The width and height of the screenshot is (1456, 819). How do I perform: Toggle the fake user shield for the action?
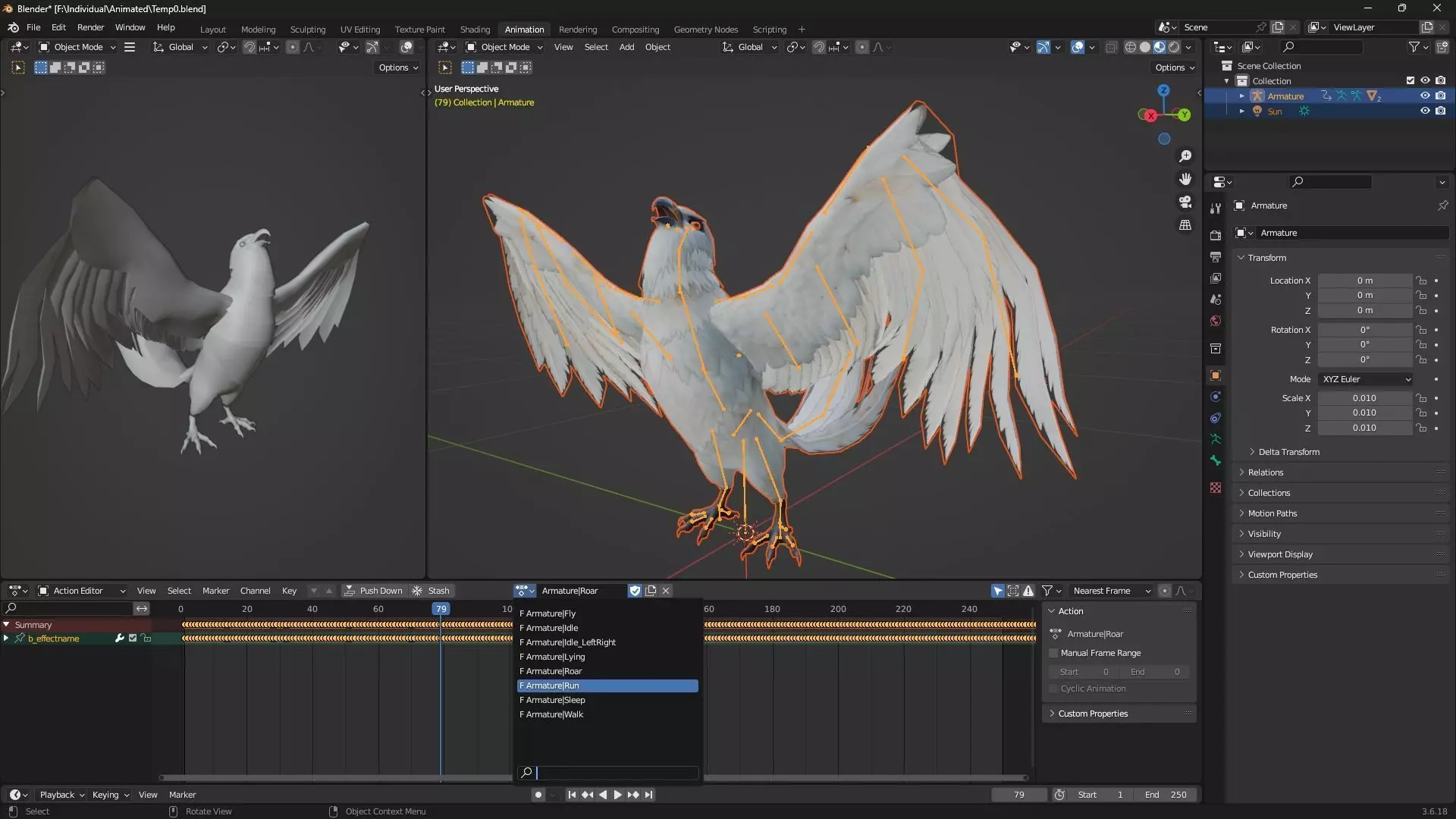[635, 591]
